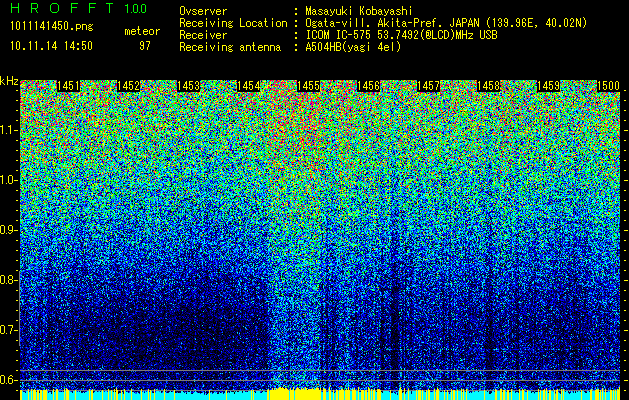Select the HROFFT 1.0.0 title text

pos(79,8)
